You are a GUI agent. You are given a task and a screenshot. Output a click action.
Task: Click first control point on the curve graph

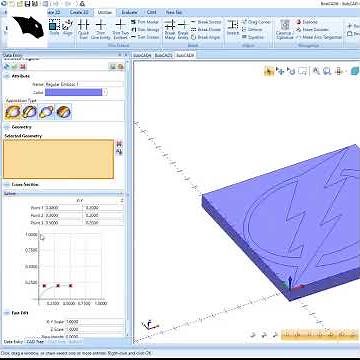click(44, 286)
